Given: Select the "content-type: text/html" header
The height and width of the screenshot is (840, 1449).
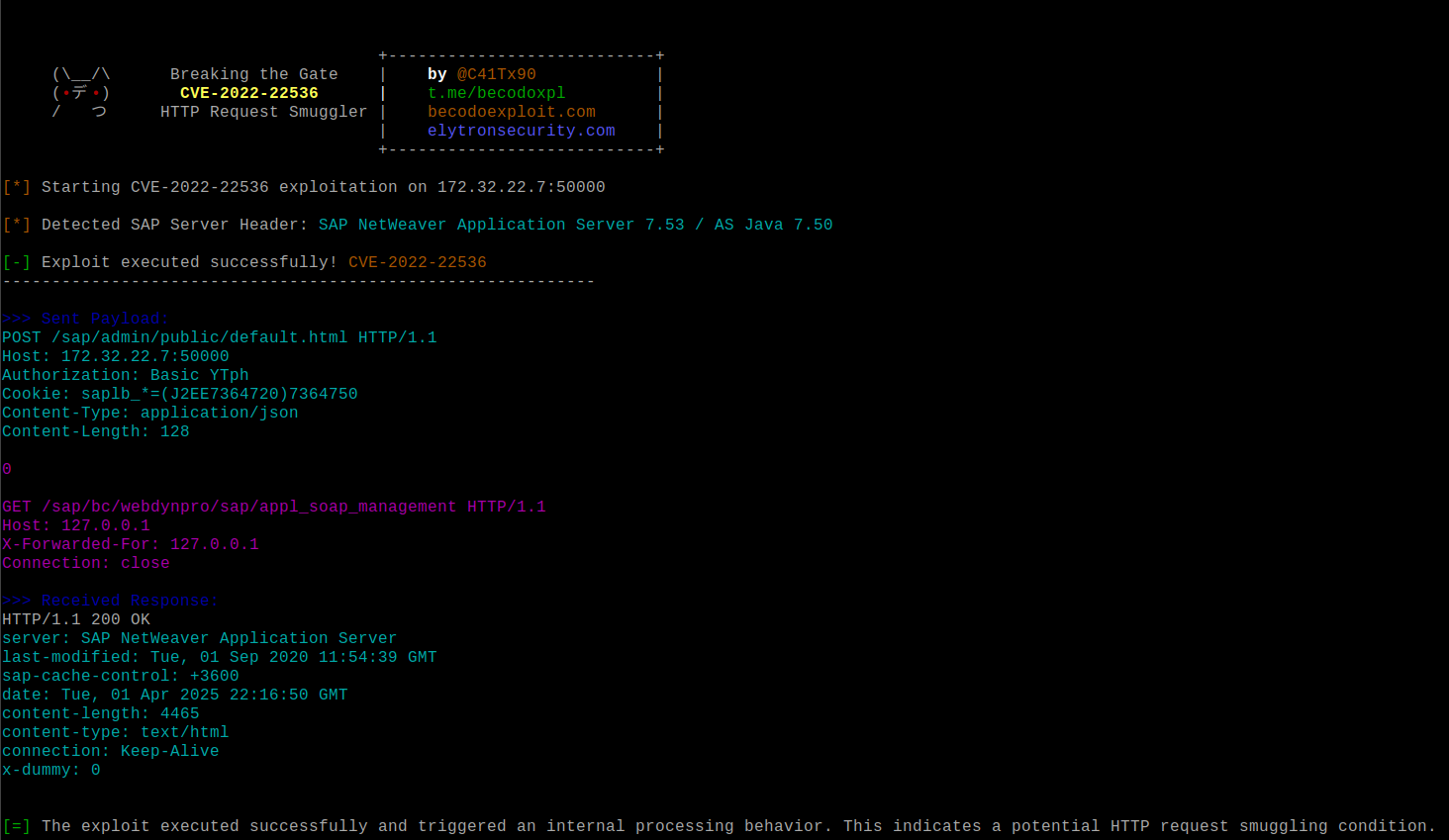Looking at the screenshot, I should (x=116, y=732).
